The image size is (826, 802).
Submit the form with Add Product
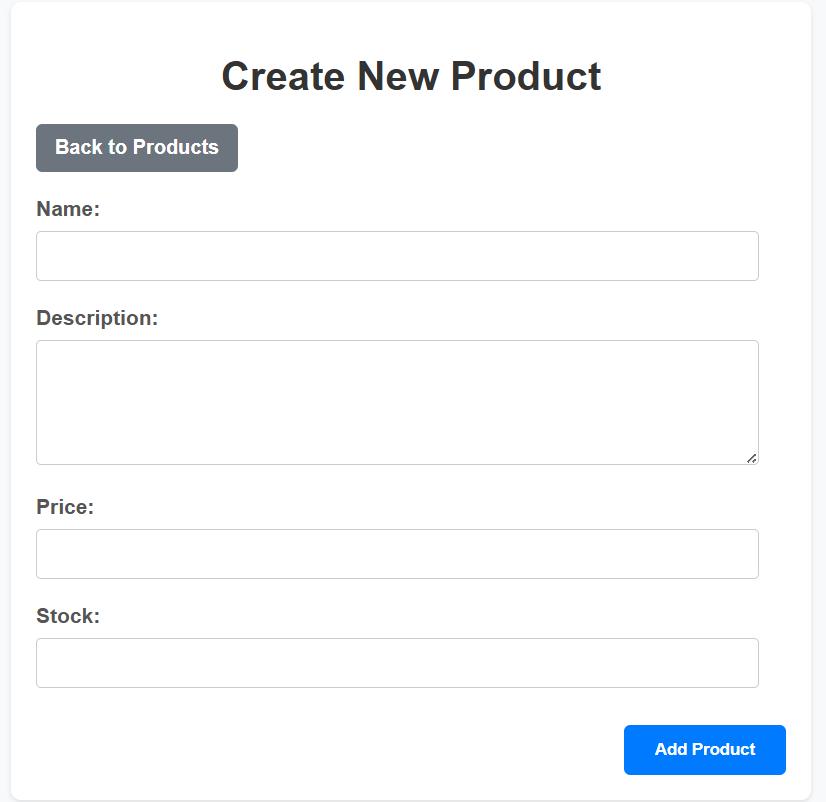point(704,750)
